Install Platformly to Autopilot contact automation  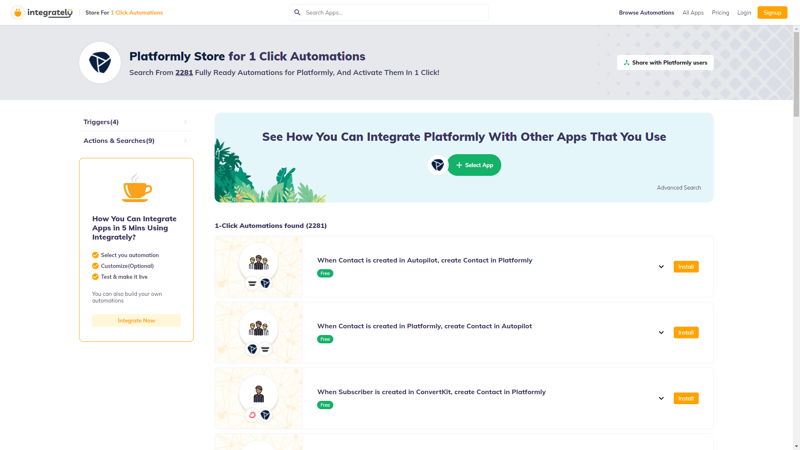tap(686, 333)
